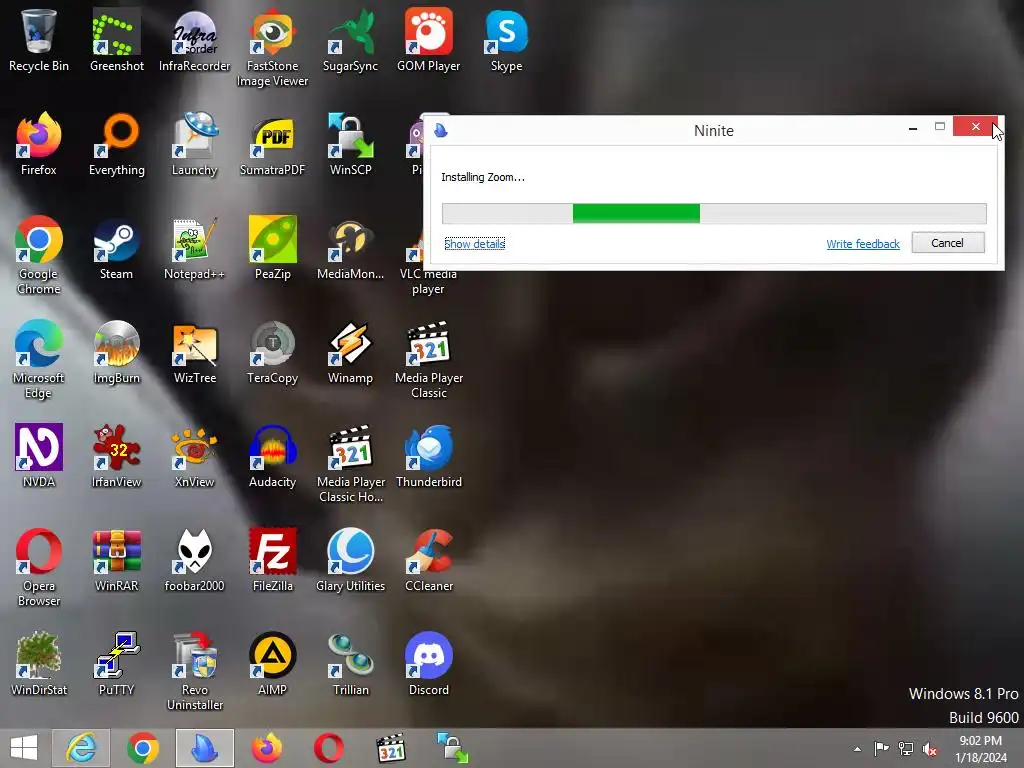The image size is (1024, 768).
Task: Click the muted volume tray icon
Action: [930, 749]
